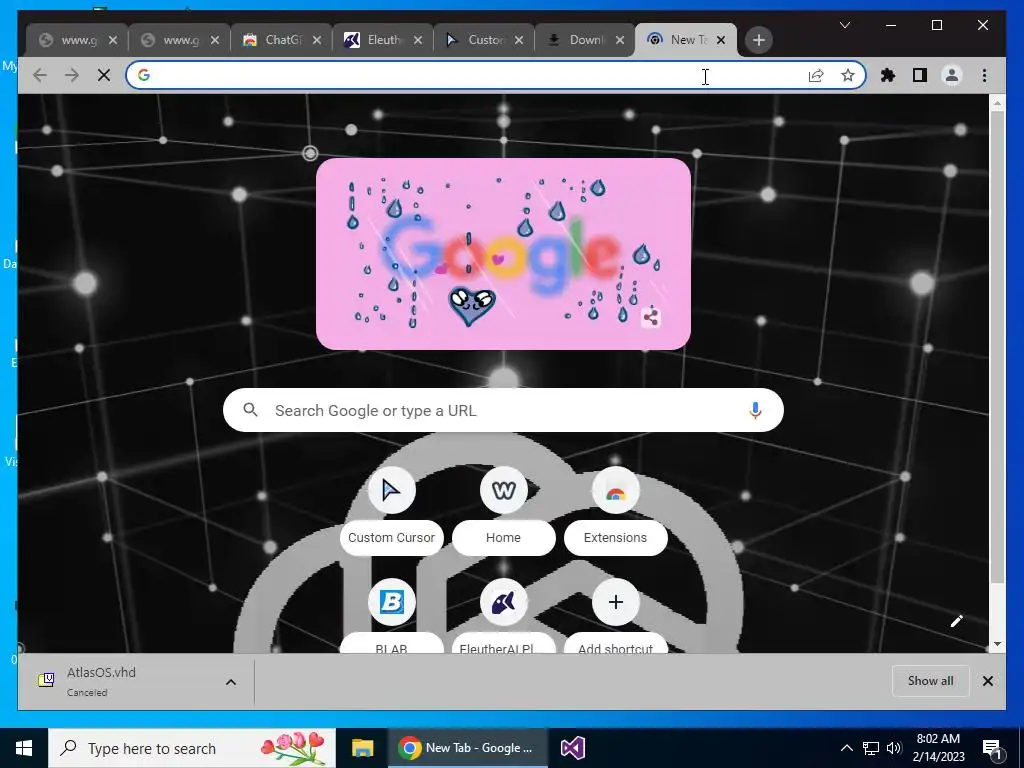Click the scrollbar down arrow
Screen dimensions: 1024x768
pos(997,644)
